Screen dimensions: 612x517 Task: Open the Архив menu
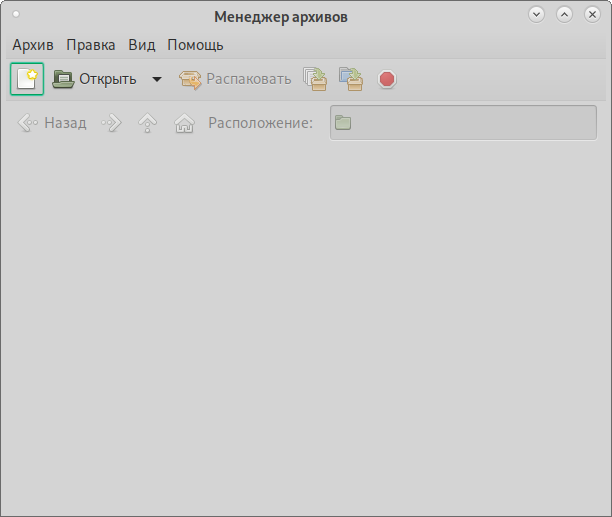pyautogui.click(x=33, y=45)
